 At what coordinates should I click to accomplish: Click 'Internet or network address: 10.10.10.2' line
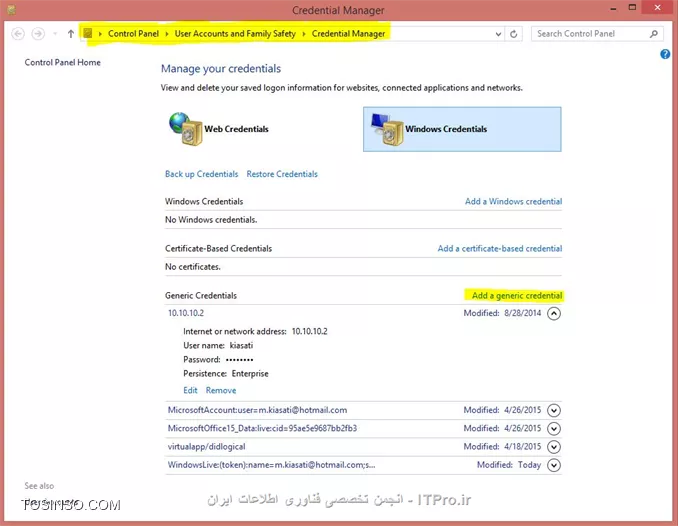pyautogui.click(x=255, y=331)
